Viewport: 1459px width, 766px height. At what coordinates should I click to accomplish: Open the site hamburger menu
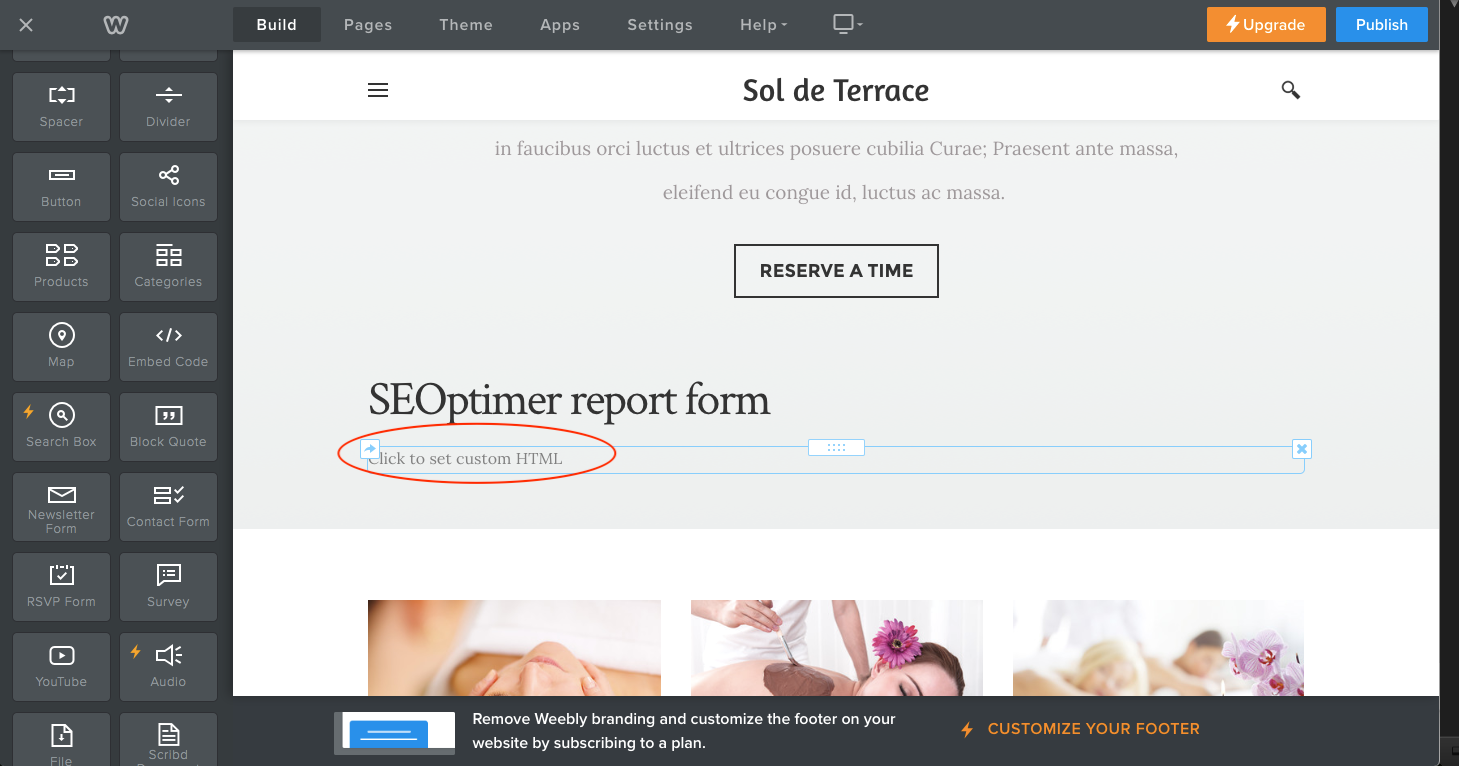click(378, 90)
